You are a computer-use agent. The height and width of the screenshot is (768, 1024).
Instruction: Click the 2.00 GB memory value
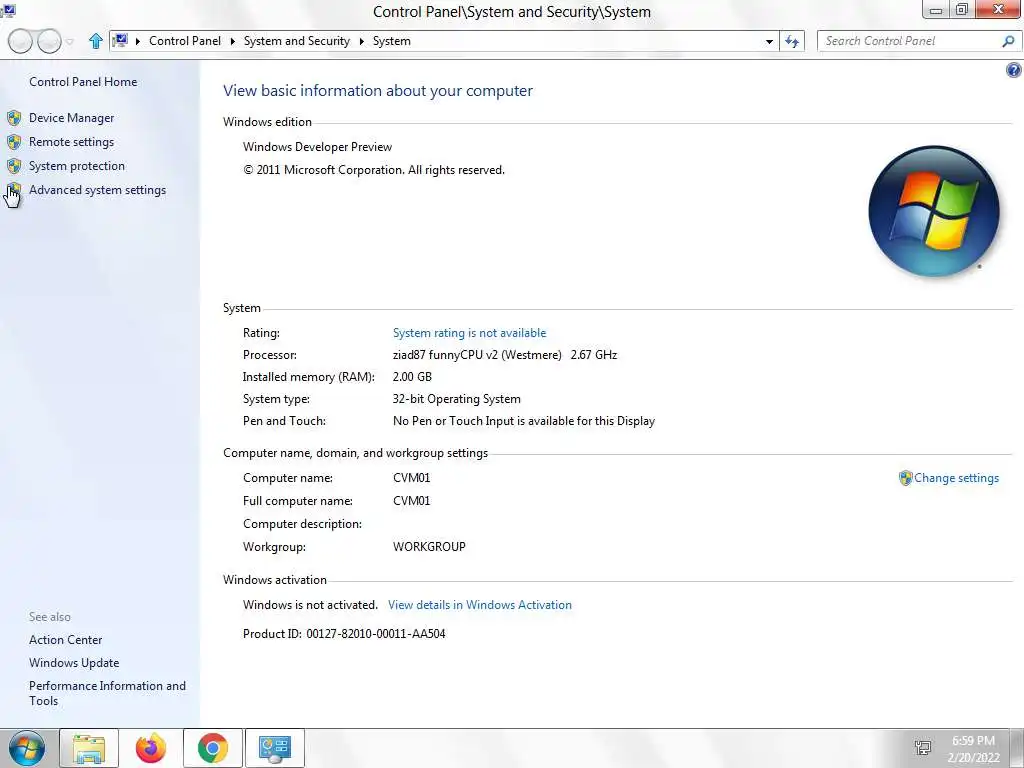pyautogui.click(x=412, y=377)
